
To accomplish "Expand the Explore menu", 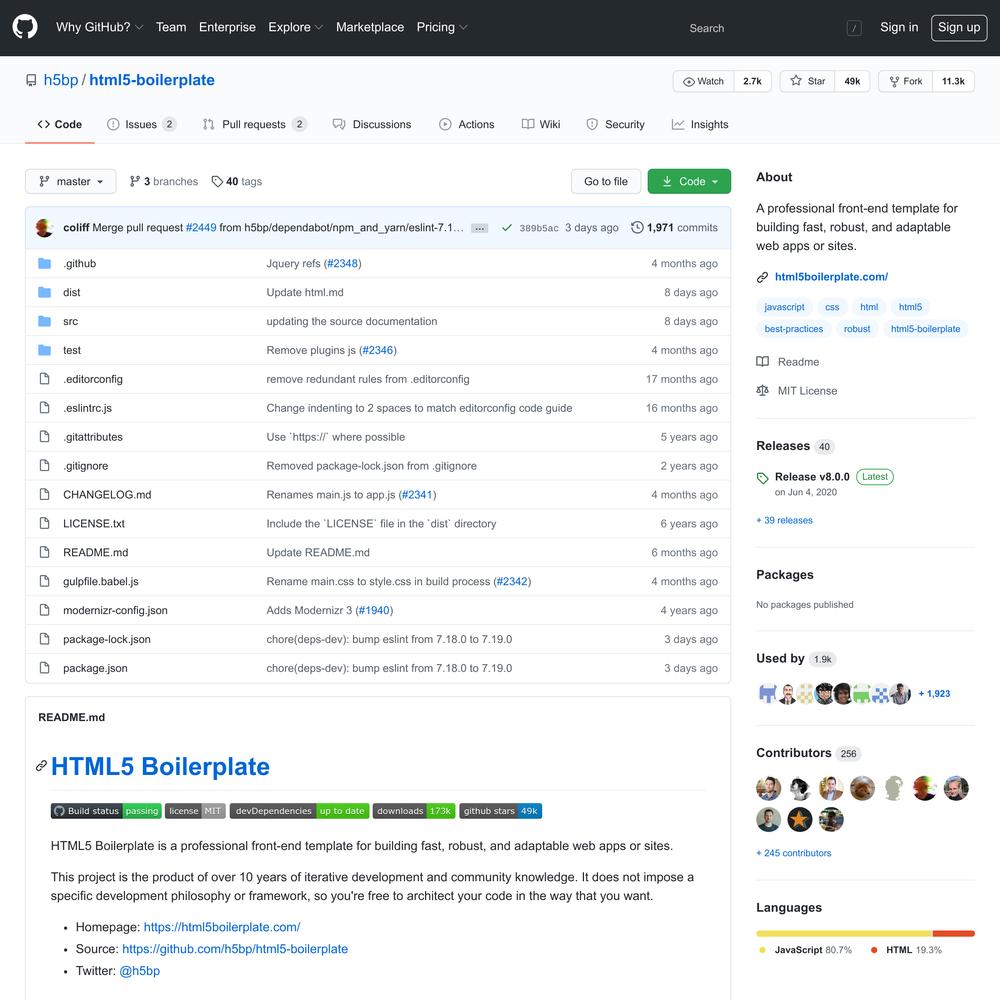I will tap(295, 27).
